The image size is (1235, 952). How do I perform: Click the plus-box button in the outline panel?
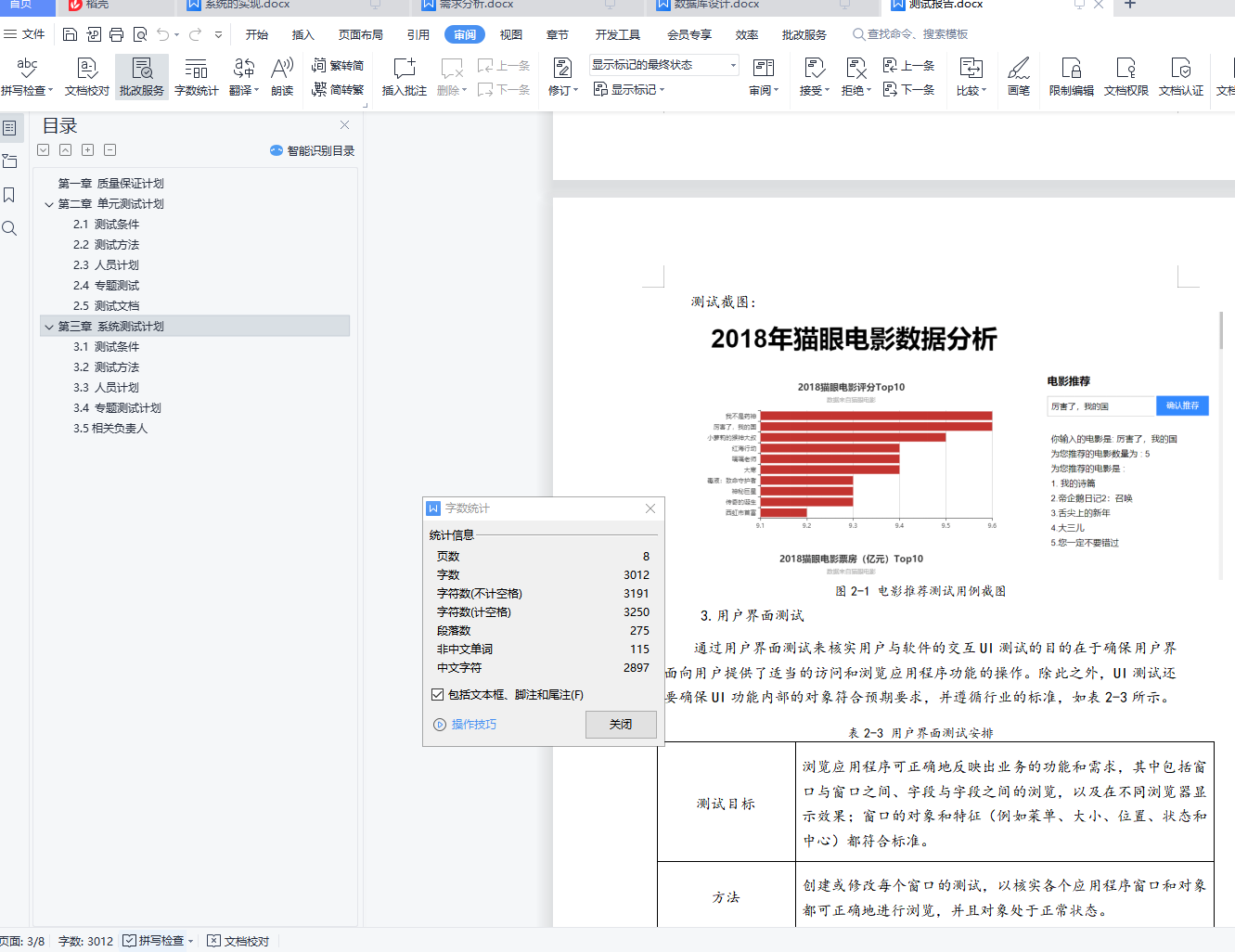(x=87, y=150)
